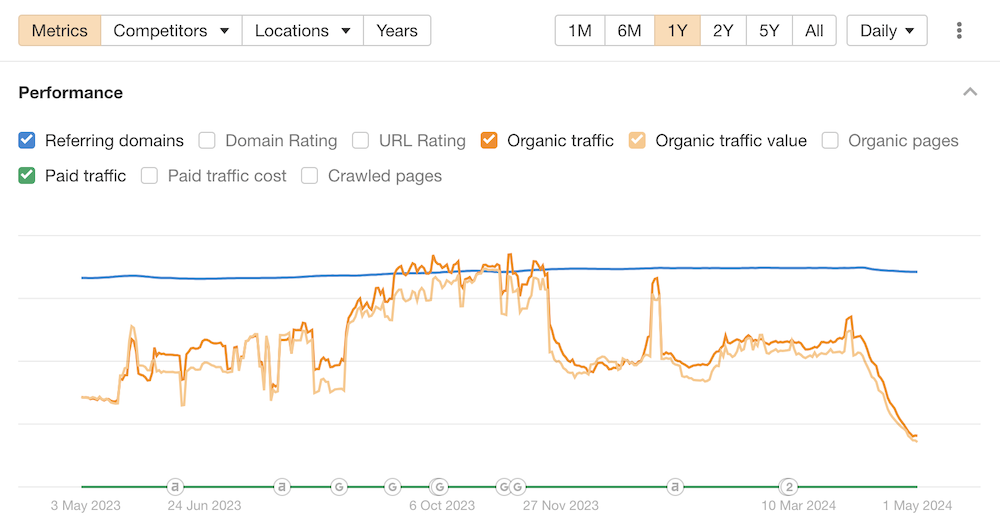The width and height of the screenshot is (1000, 527).
Task: Uncheck the Referring domains checkbox
Action: point(27,140)
